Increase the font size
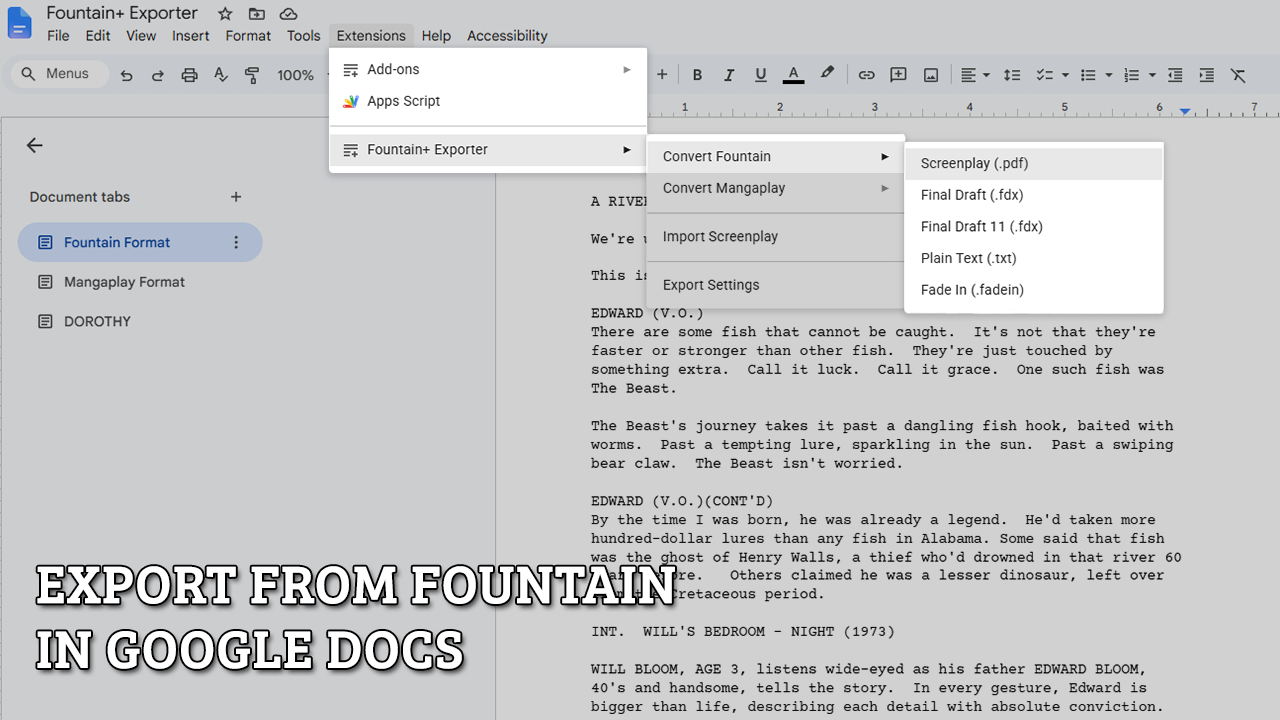 pos(661,75)
